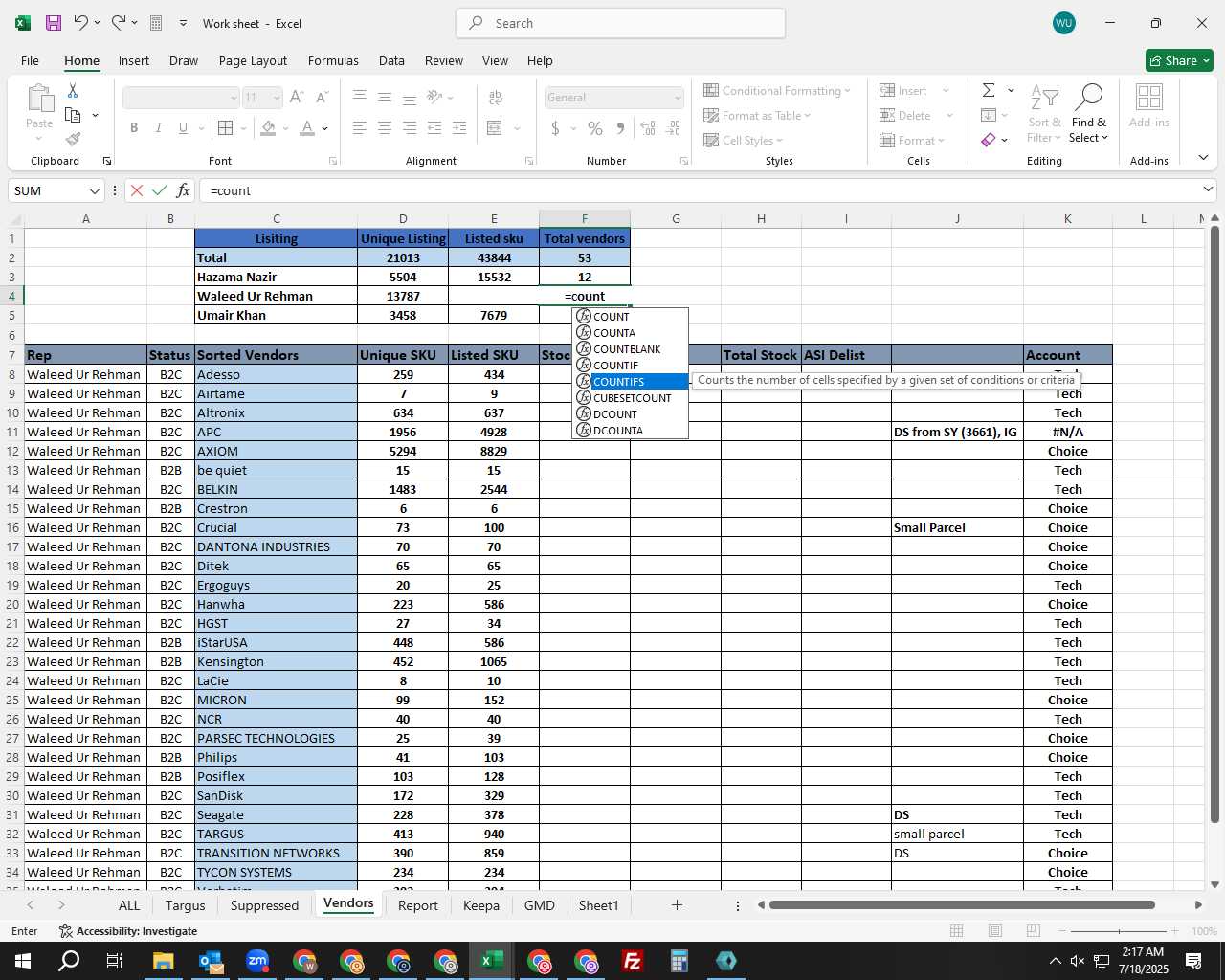Click the Percent Style icon
The height and width of the screenshot is (980, 1225).
coord(595,127)
